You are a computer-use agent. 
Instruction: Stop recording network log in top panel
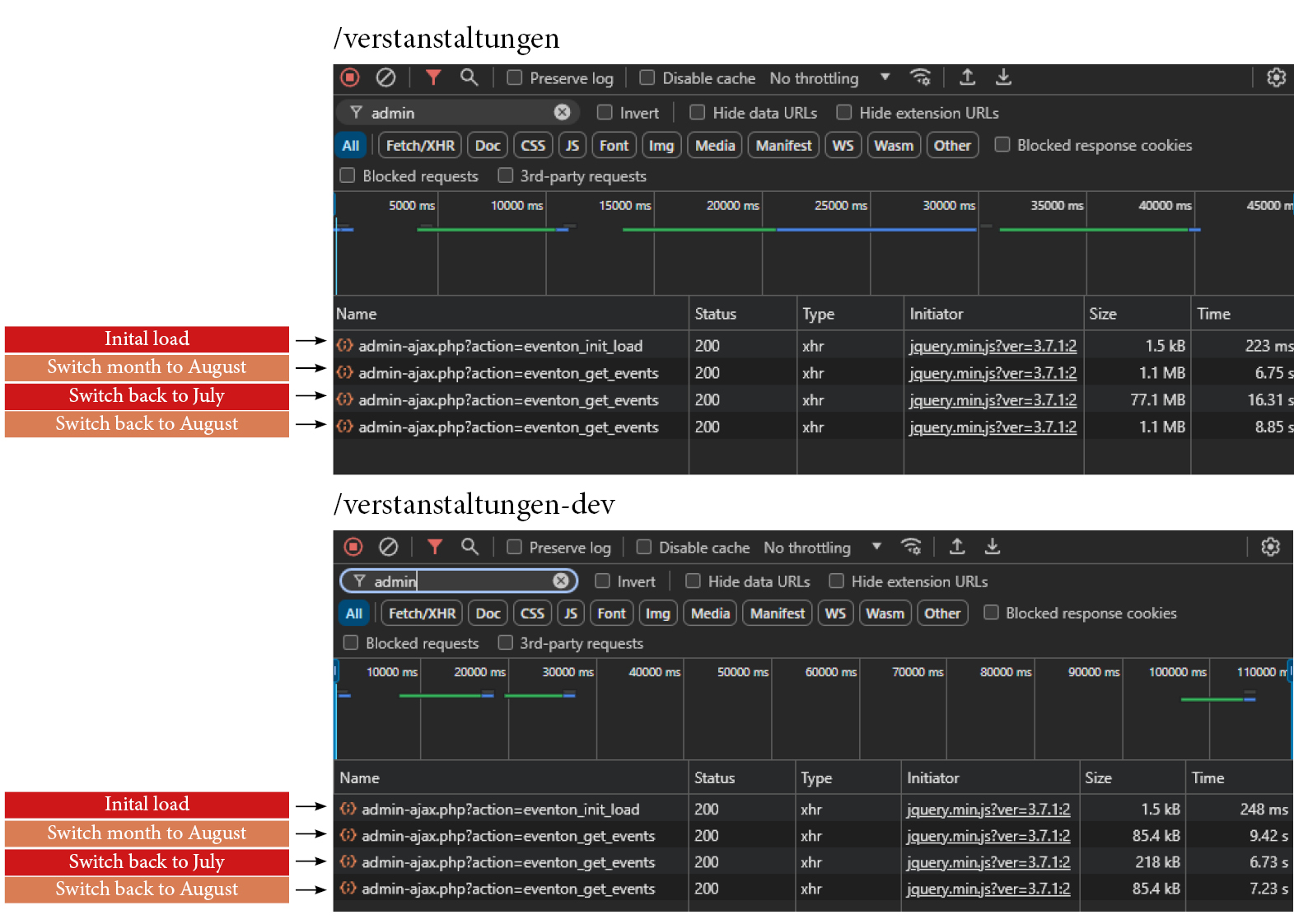pos(350,77)
